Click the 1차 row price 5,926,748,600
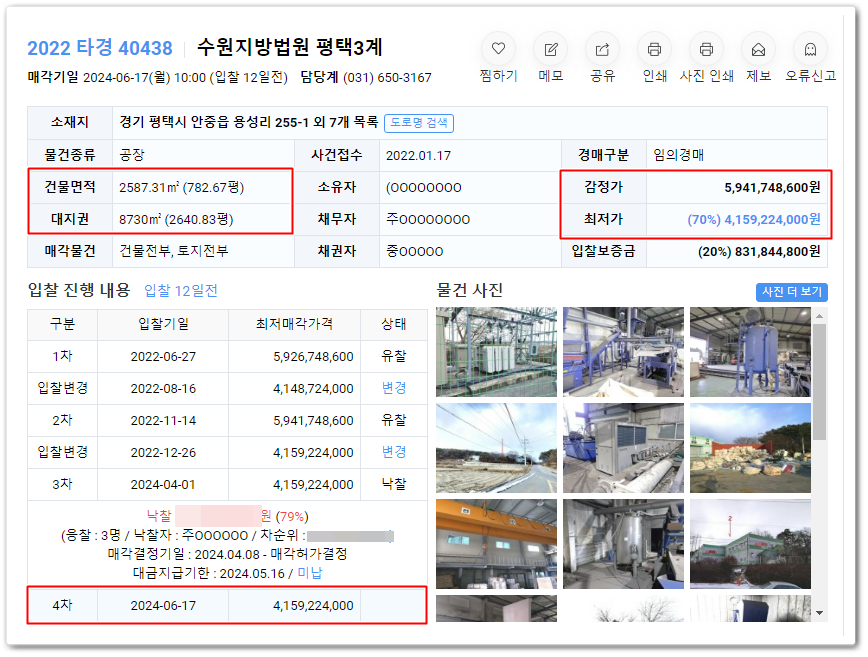The height and width of the screenshot is (657, 868). tap(313, 356)
